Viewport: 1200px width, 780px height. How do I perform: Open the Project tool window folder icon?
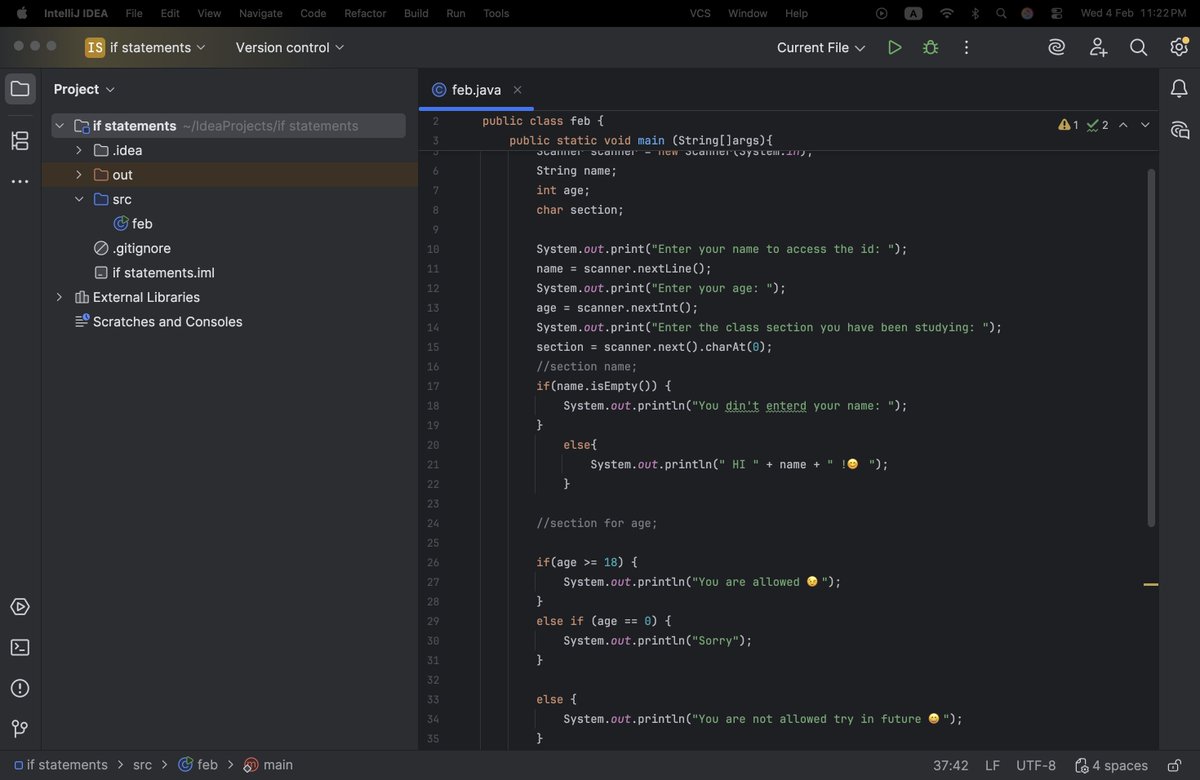coord(20,89)
